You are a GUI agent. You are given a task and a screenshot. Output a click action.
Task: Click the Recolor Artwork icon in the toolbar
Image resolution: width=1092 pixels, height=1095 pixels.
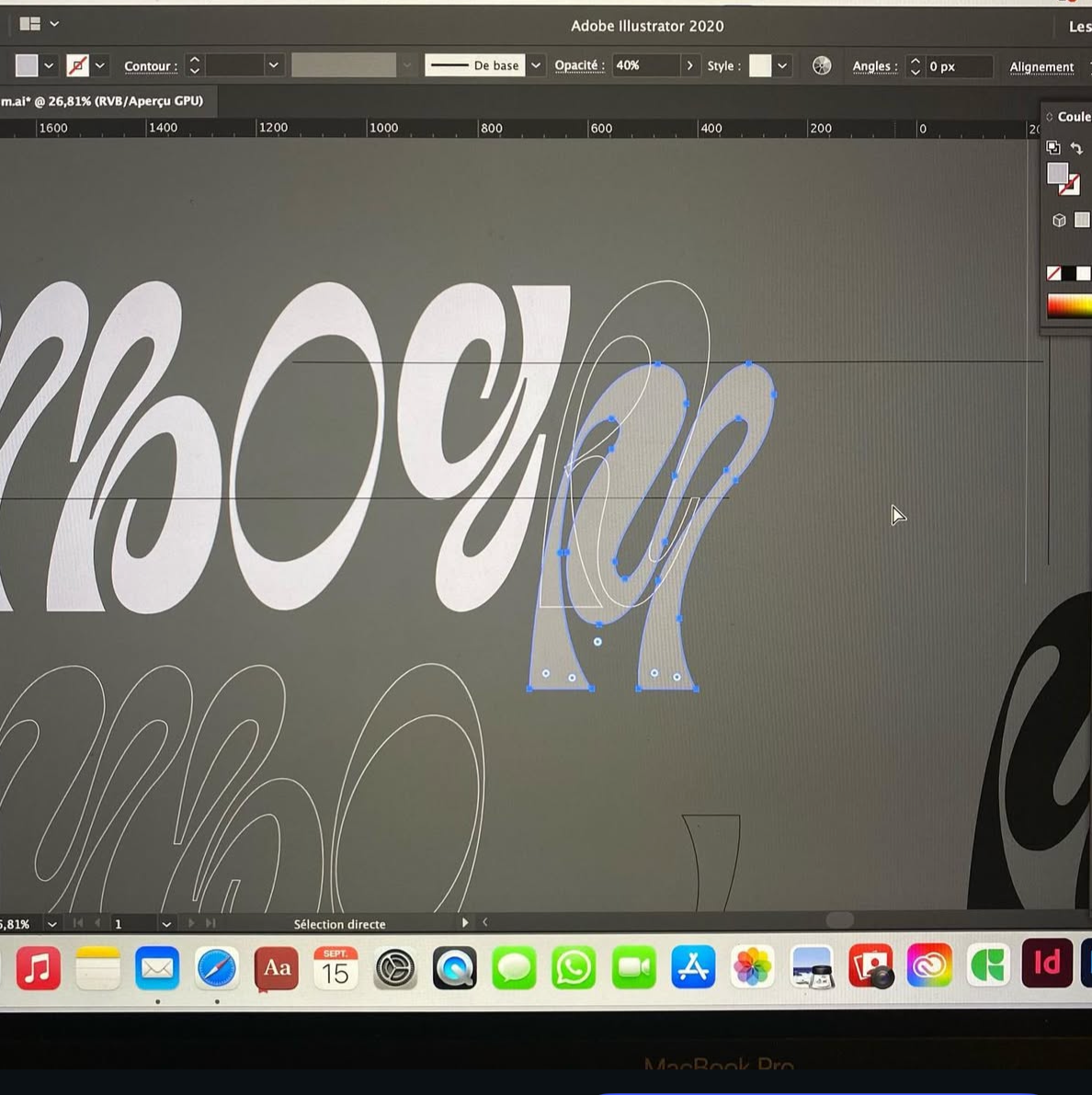coord(821,65)
